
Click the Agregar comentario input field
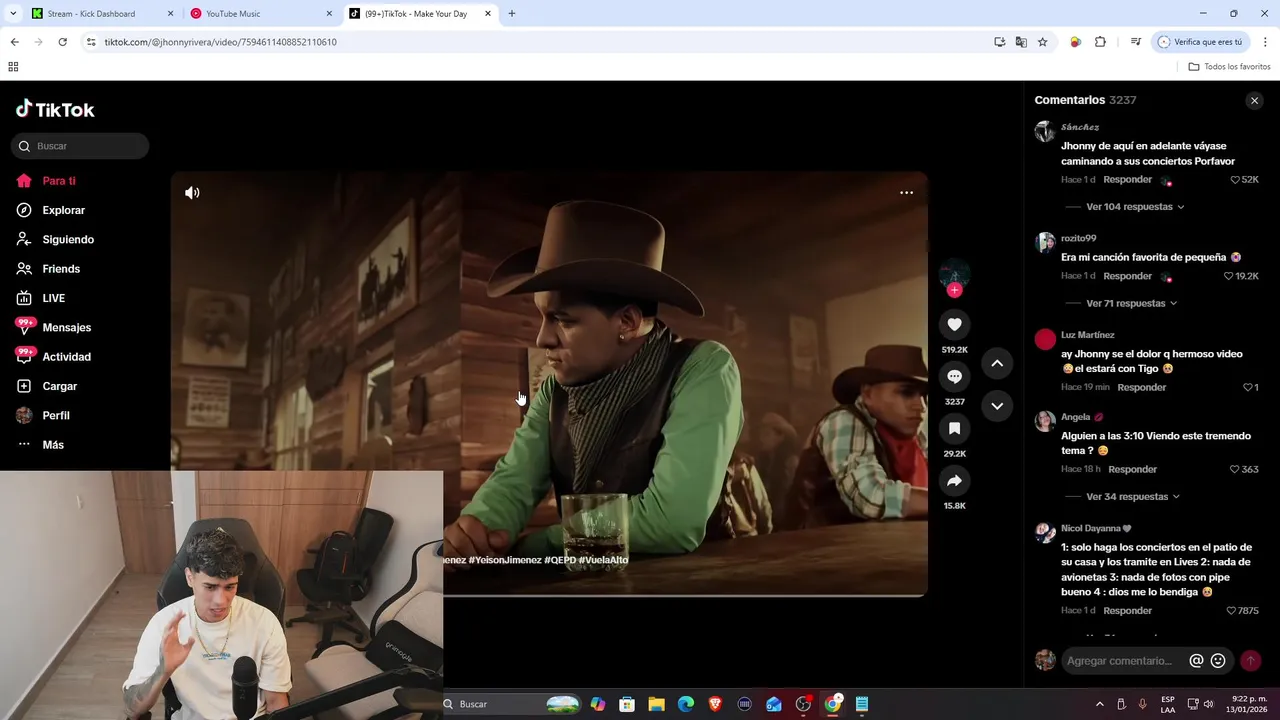[1120, 661]
